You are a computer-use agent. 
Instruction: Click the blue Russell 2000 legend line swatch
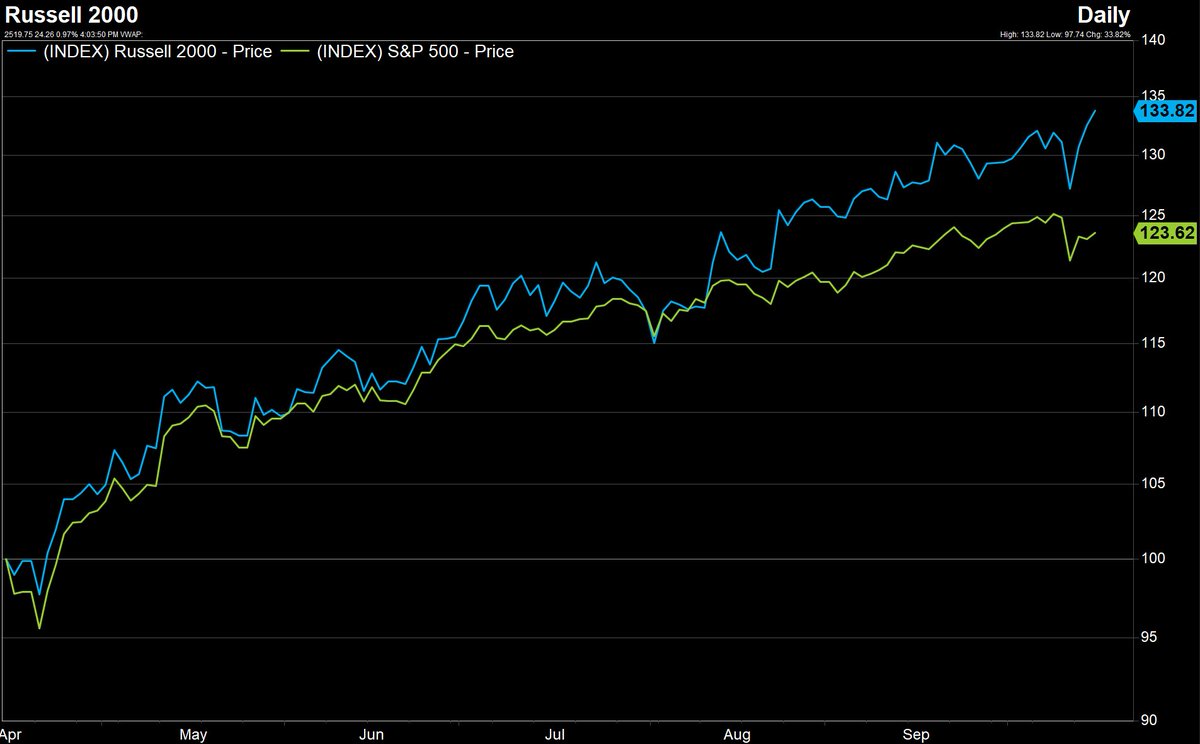[20, 51]
